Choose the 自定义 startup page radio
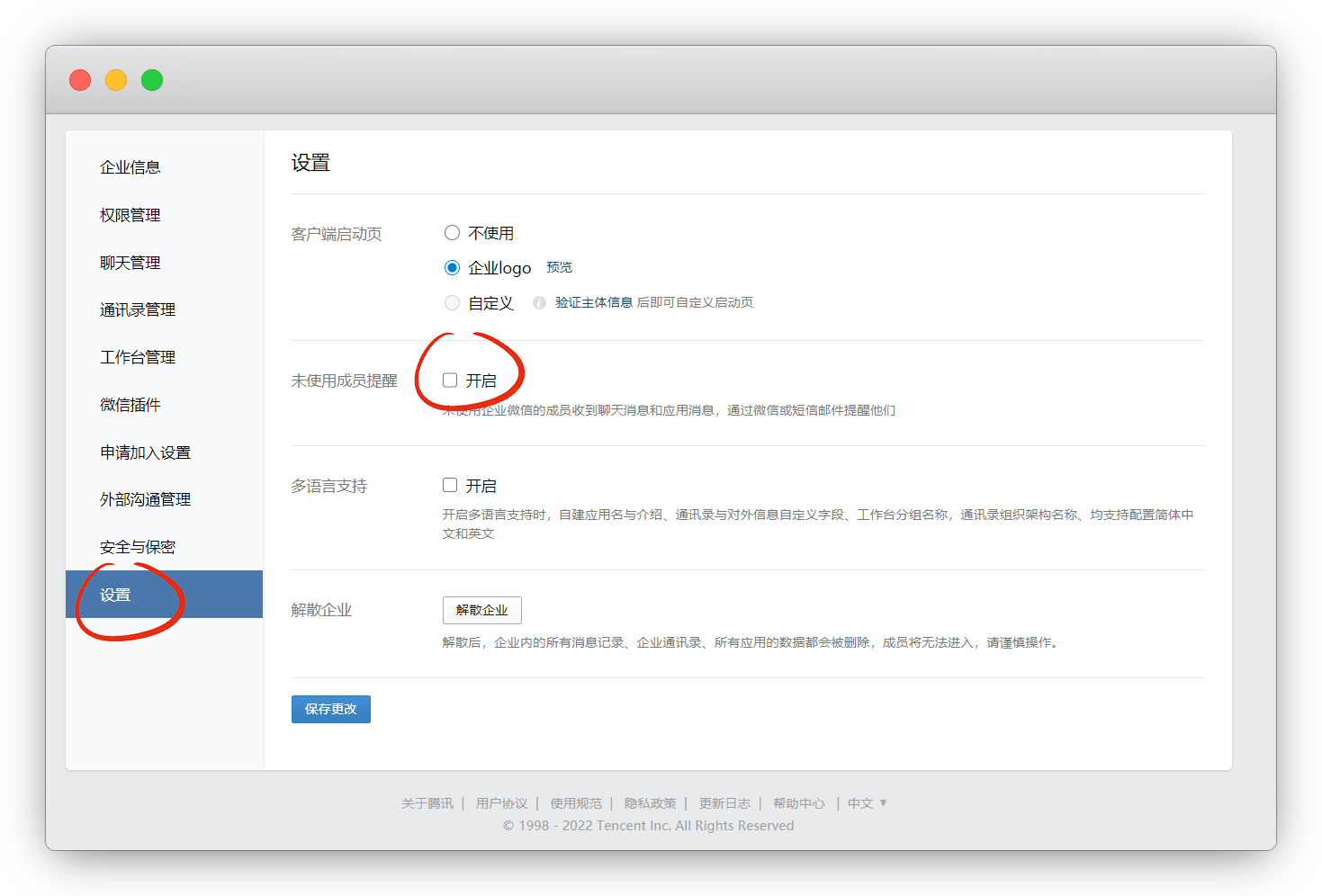Screen dimensions: 1322x896 (x=452, y=303)
